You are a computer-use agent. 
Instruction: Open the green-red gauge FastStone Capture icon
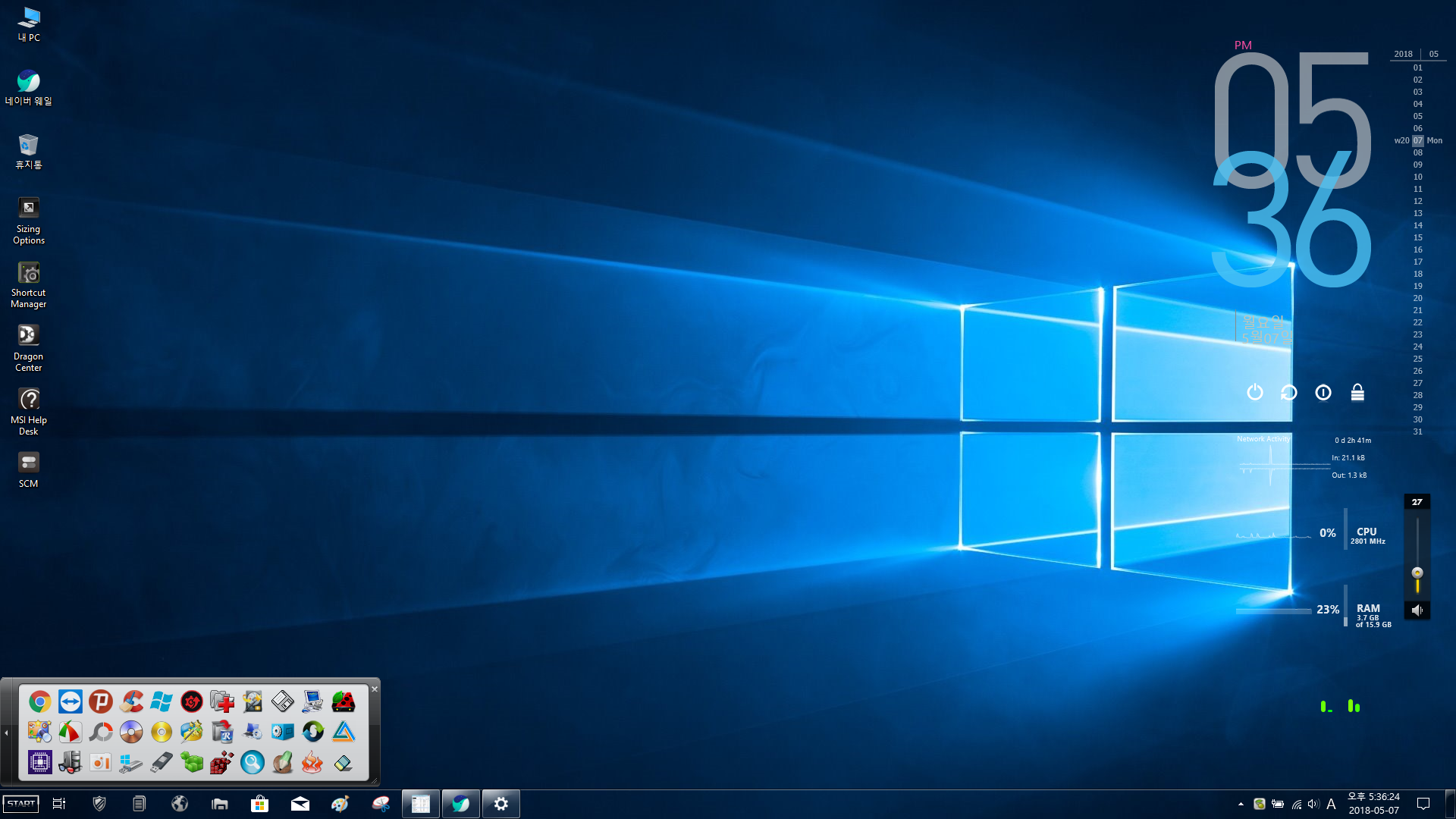pos(71,732)
